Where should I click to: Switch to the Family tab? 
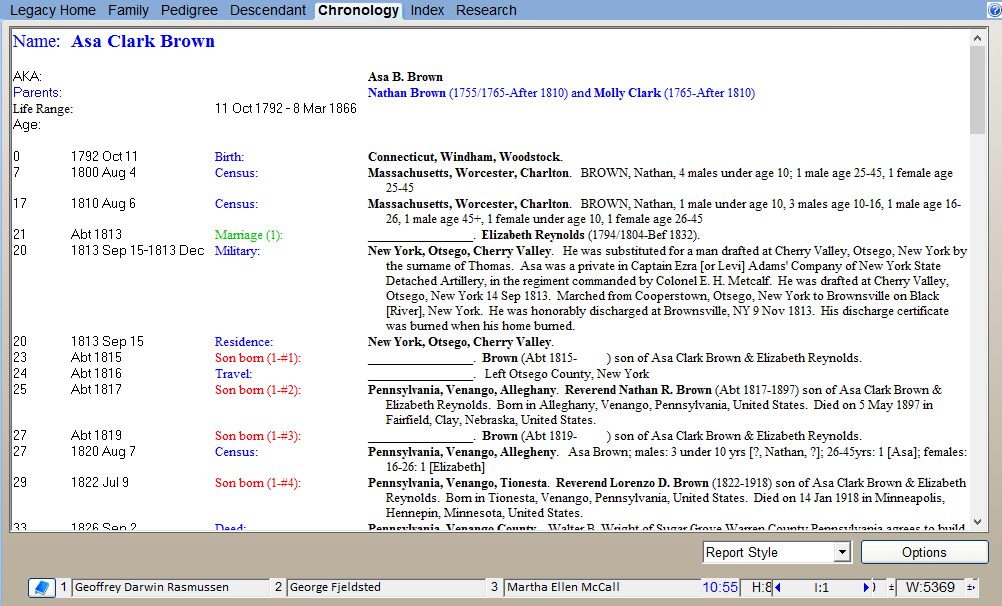(x=128, y=10)
